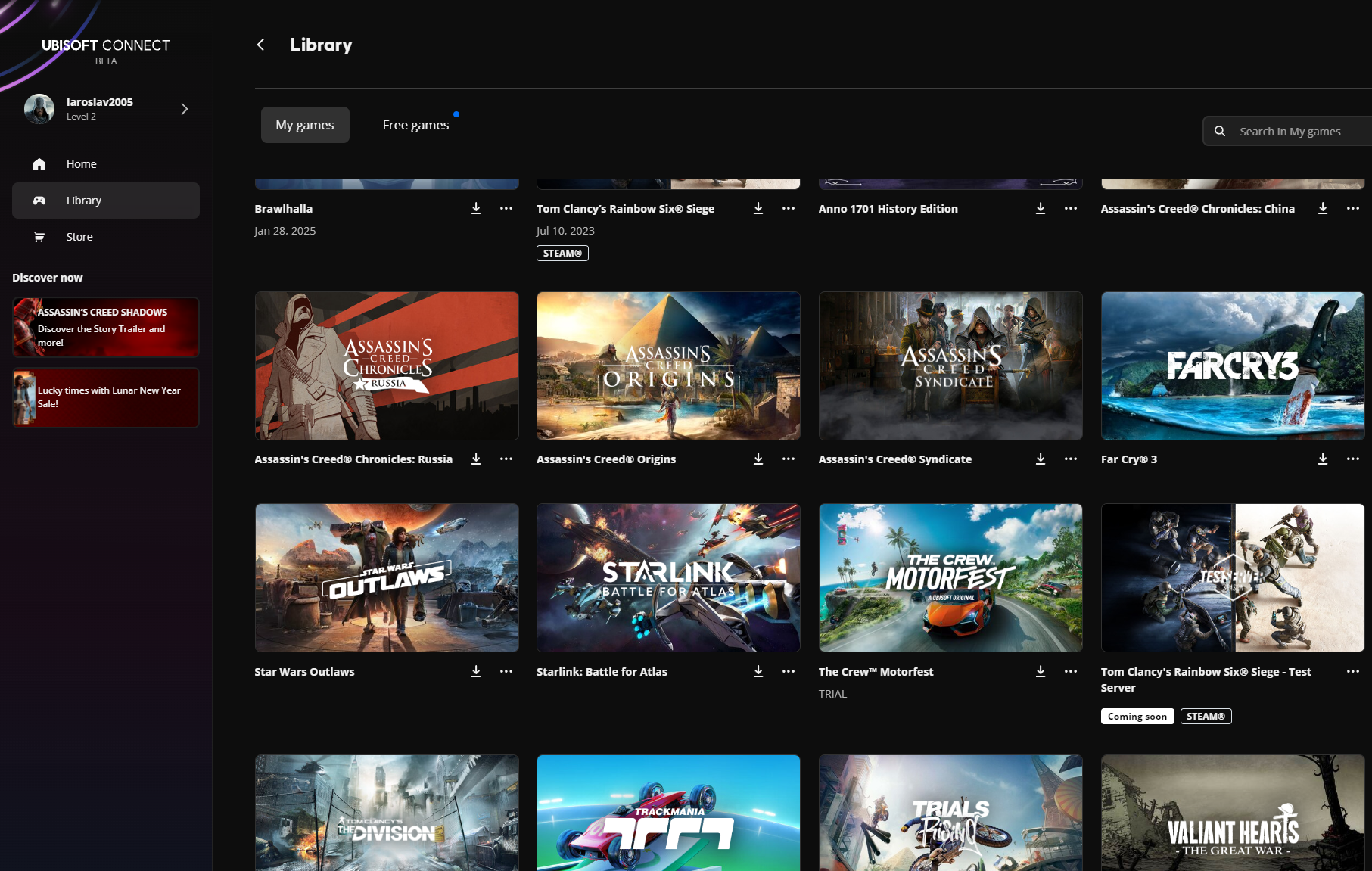Screen dimensions: 1372x871
Task: Open the Assassin's Creed Syndicate cover art
Action: (950, 366)
